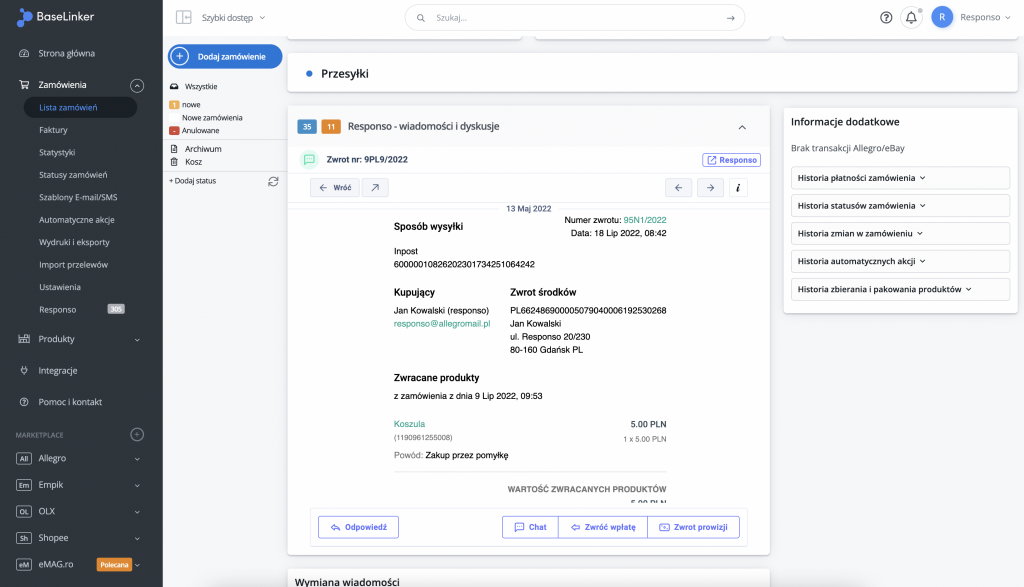Screen dimensions: 1024x587
Task: Open Faktury page
Action: 53,130
